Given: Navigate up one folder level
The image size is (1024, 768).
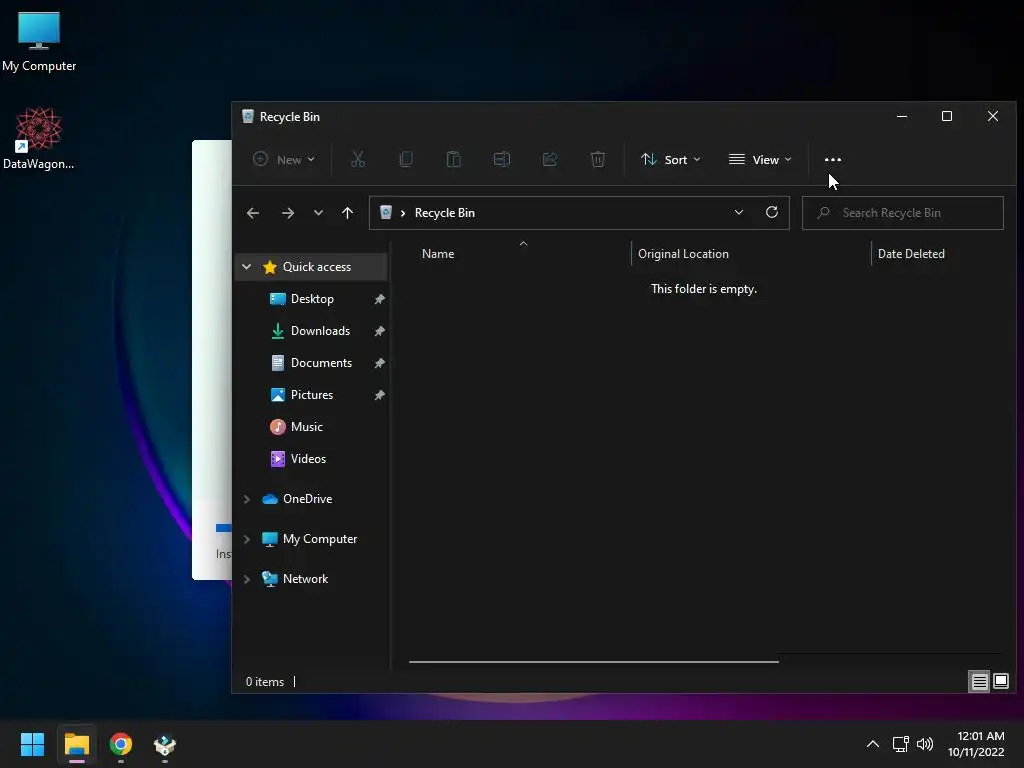Looking at the screenshot, I should (347, 213).
